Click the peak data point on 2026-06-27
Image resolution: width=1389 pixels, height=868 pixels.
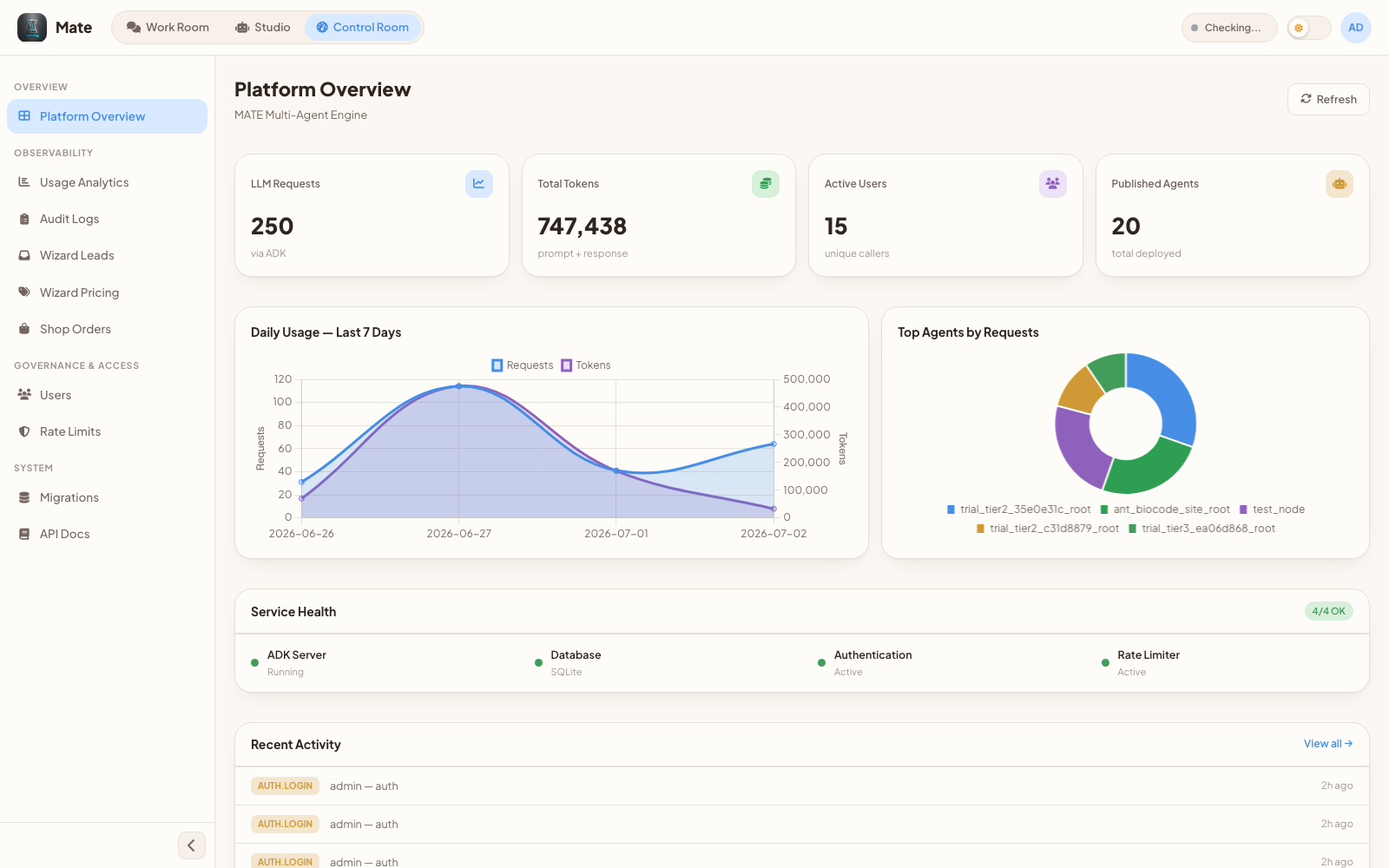click(x=459, y=385)
